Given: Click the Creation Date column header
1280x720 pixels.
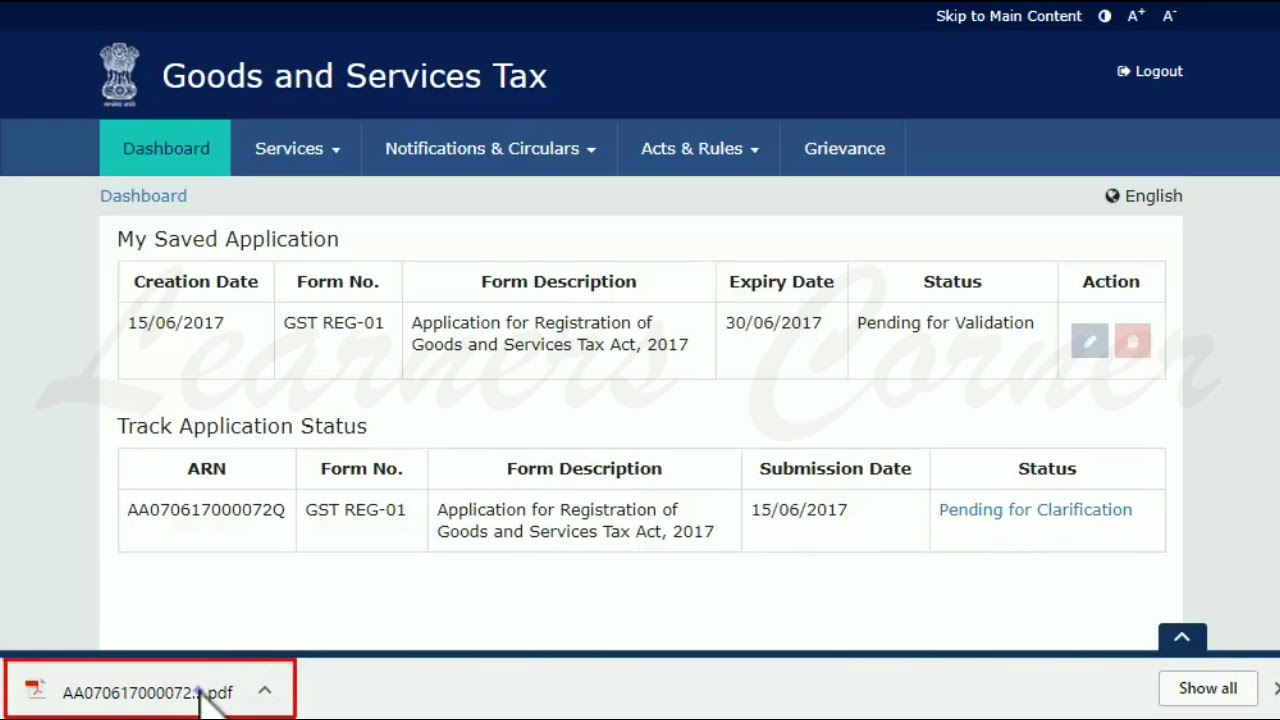Looking at the screenshot, I should tap(196, 282).
